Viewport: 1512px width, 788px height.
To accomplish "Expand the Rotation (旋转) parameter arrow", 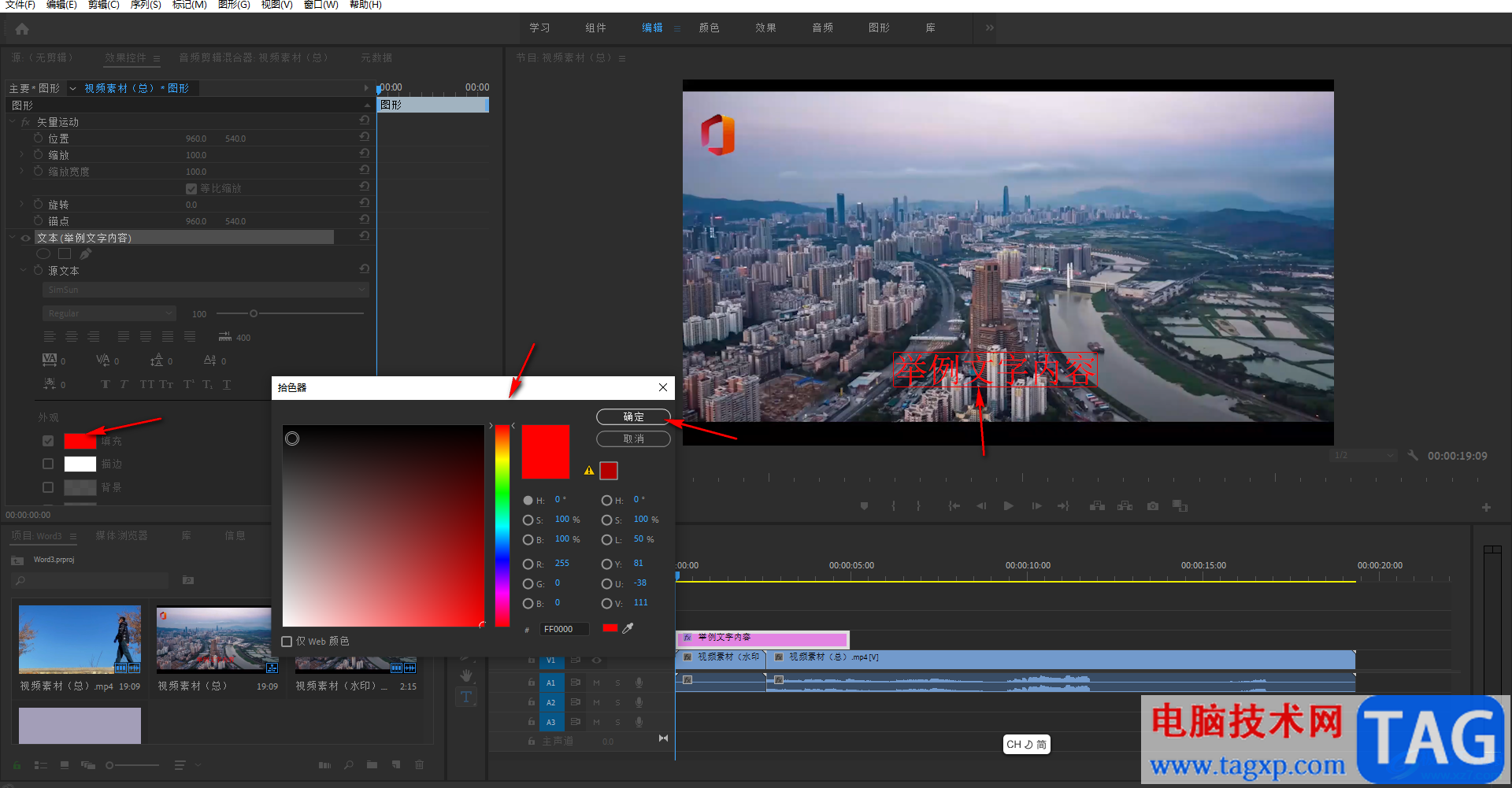I will pyautogui.click(x=21, y=204).
